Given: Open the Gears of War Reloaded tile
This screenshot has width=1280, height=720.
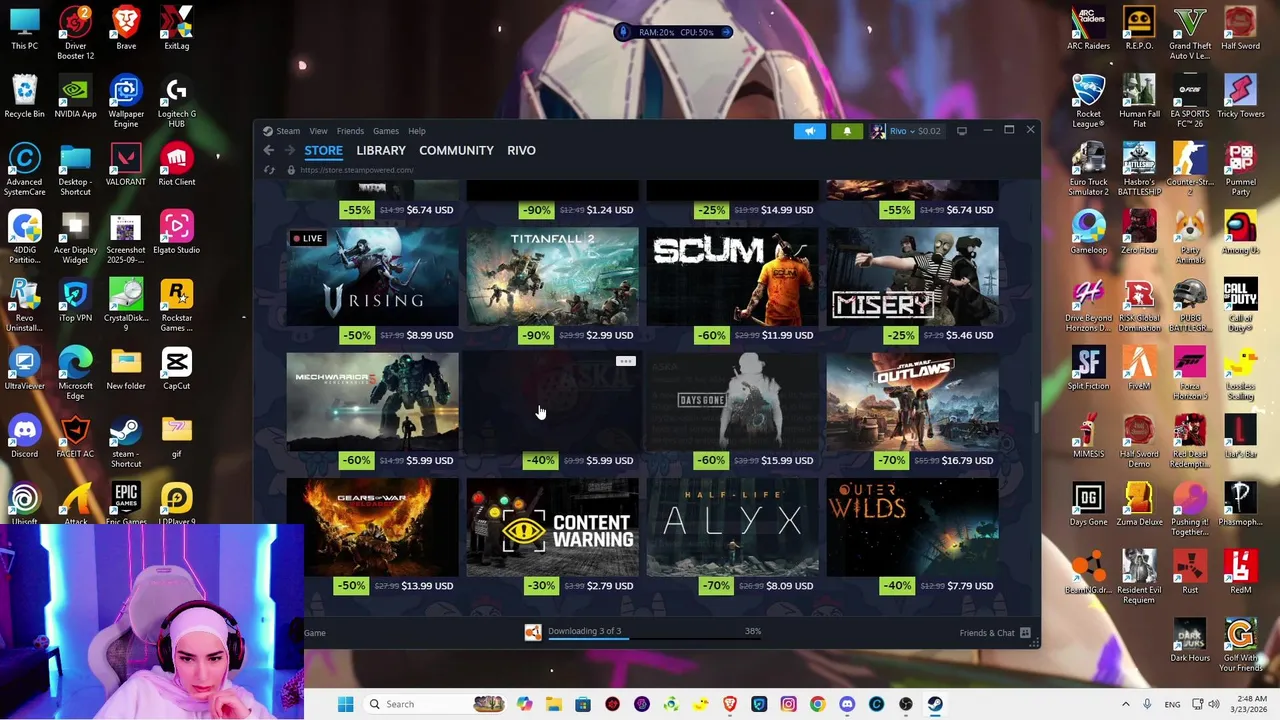Looking at the screenshot, I should 372,527.
